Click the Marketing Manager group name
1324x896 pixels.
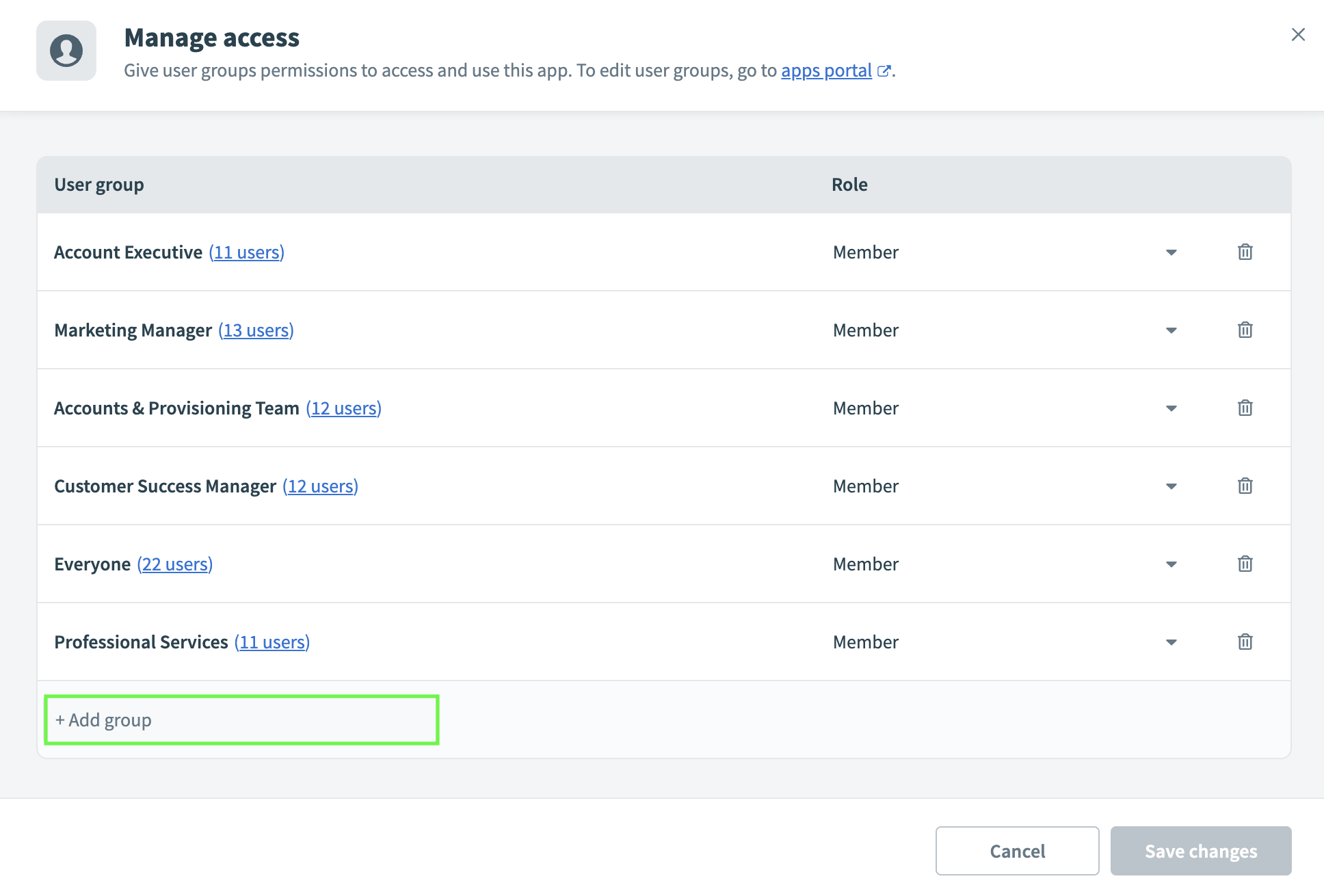[x=133, y=330]
